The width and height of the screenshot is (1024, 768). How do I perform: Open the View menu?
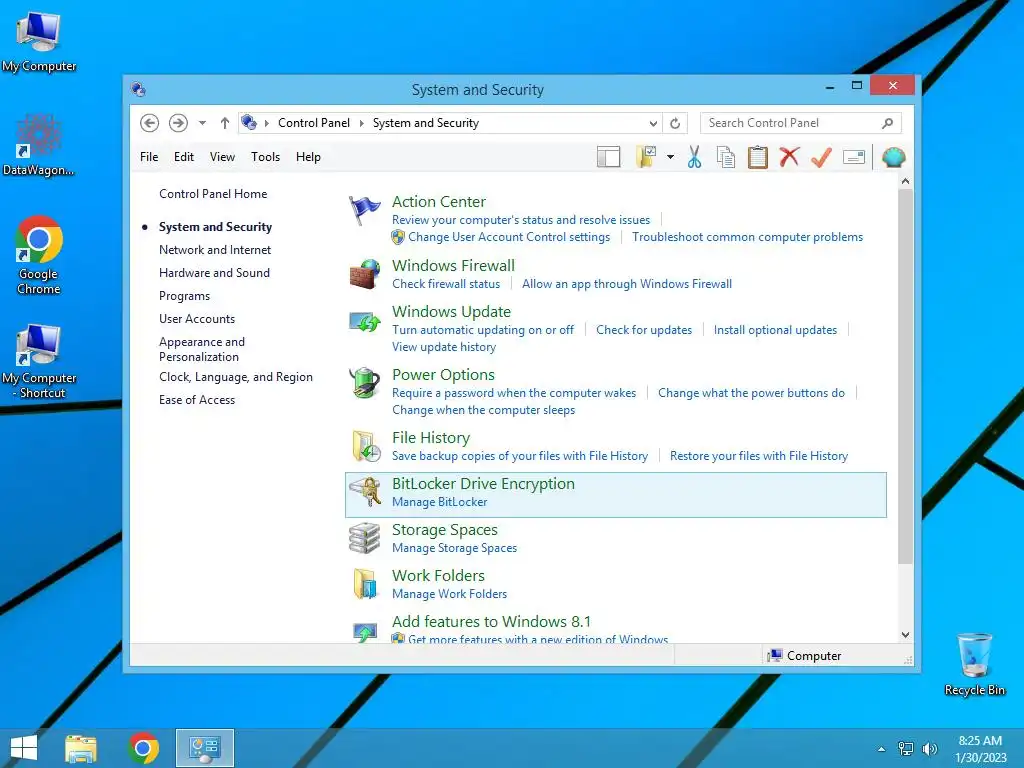pos(222,157)
